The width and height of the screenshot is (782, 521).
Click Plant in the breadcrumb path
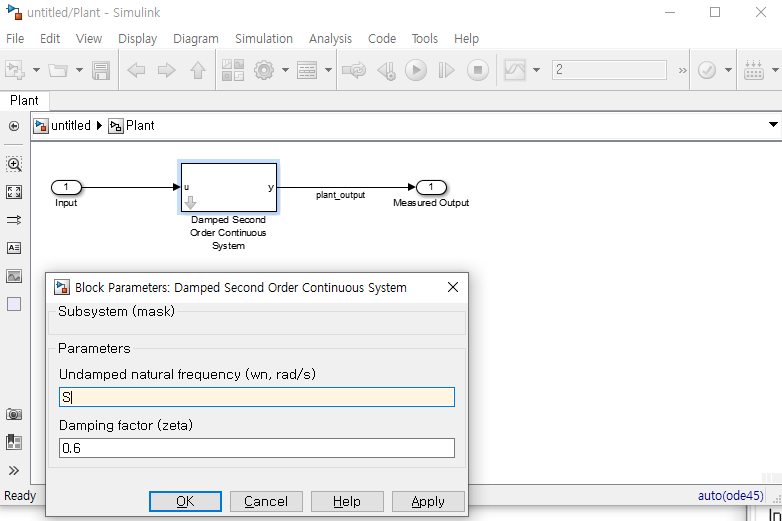click(x=140, y=126)
